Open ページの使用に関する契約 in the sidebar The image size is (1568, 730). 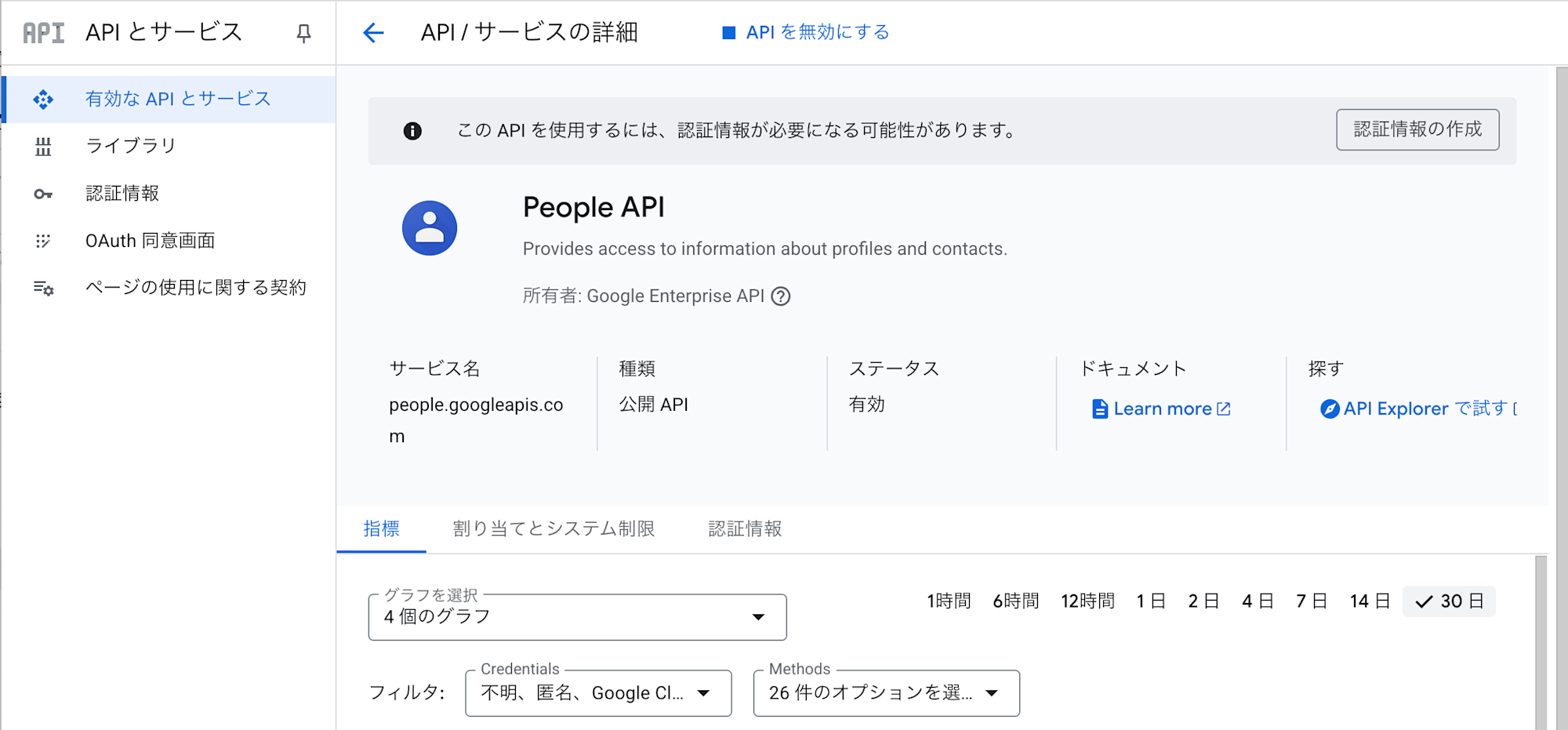pos(169,288)
